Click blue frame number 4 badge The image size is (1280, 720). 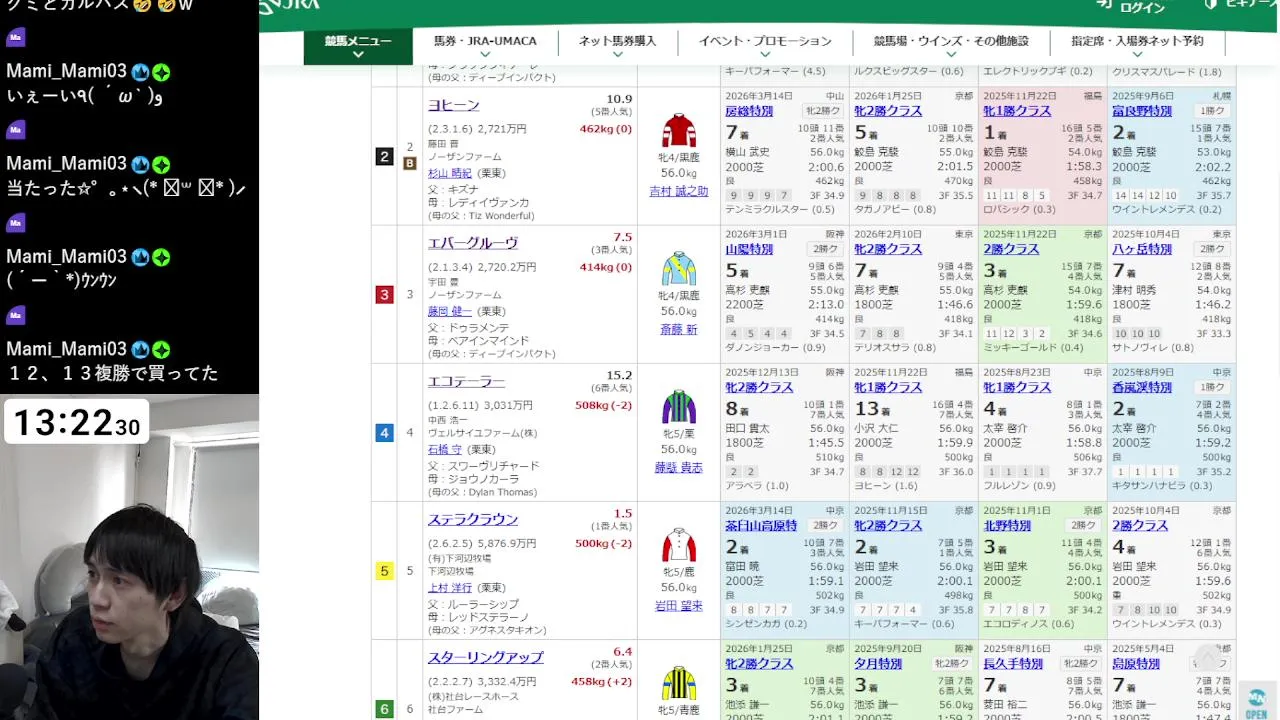click(x=384, y=433)
